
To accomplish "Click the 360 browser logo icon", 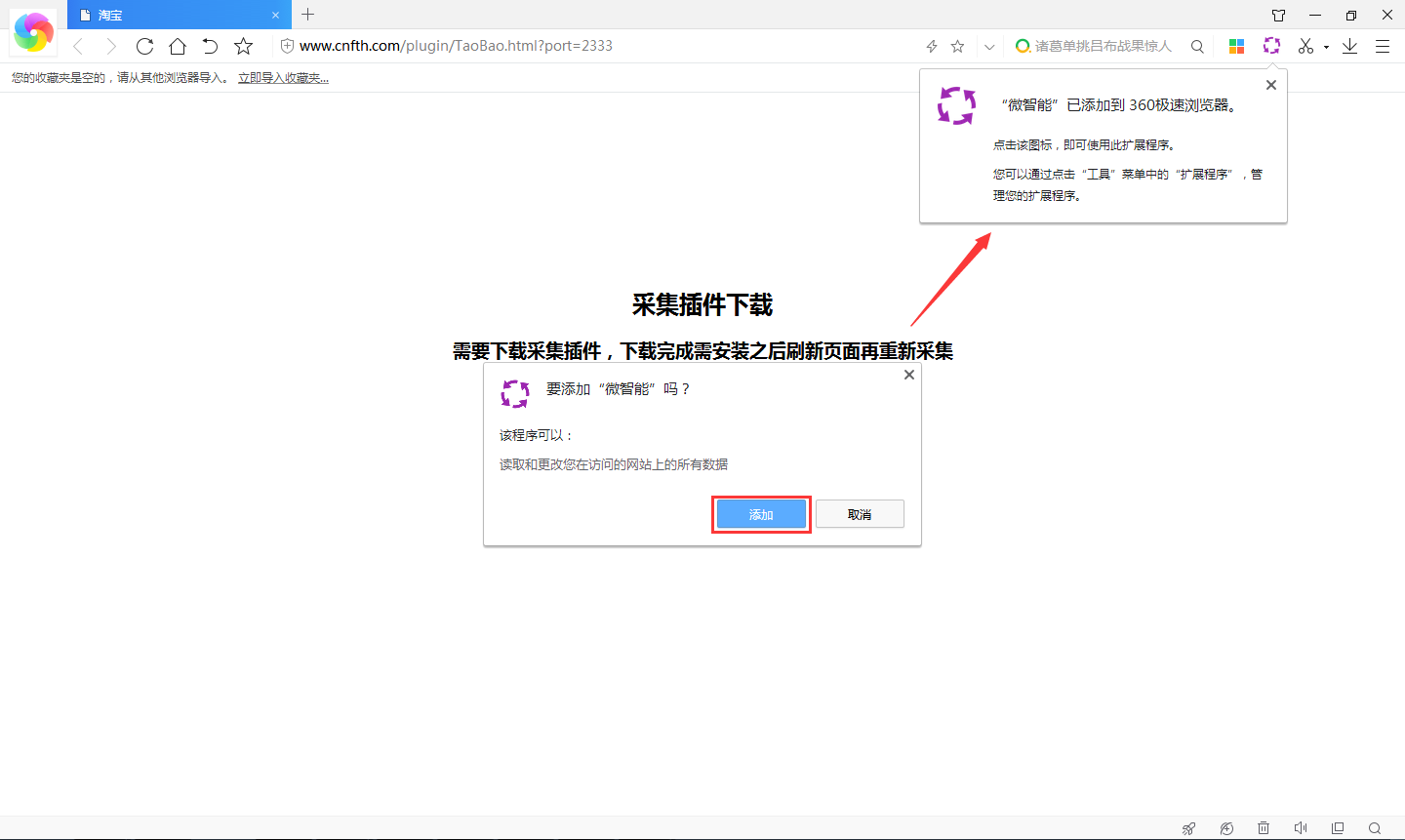I will 33,31.
